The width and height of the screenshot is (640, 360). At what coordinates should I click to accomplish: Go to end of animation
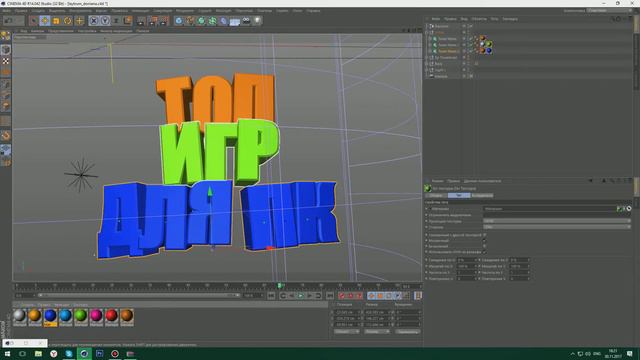tap(330, 296)
